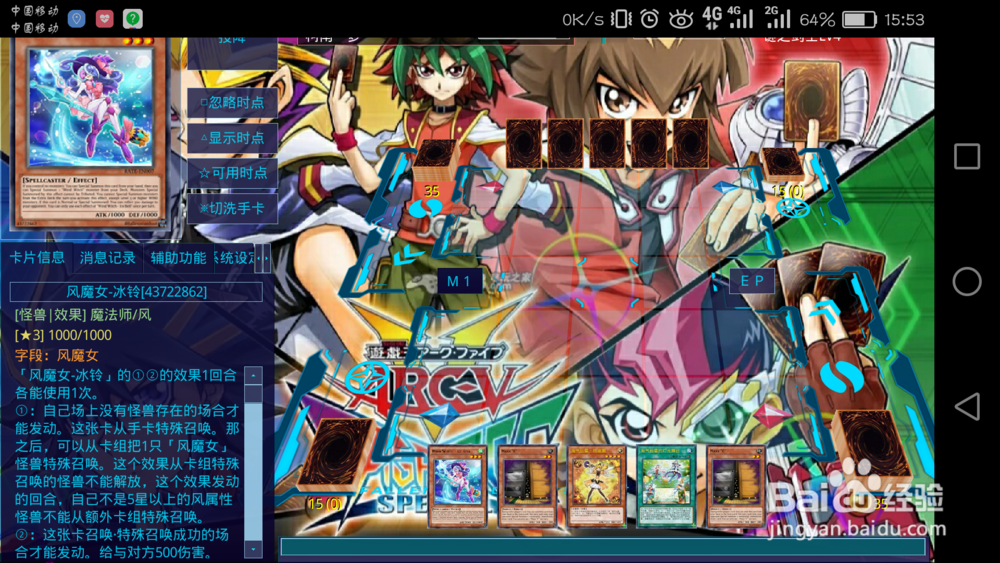Switch to the 辅助功能 tab

coord(178,258)
